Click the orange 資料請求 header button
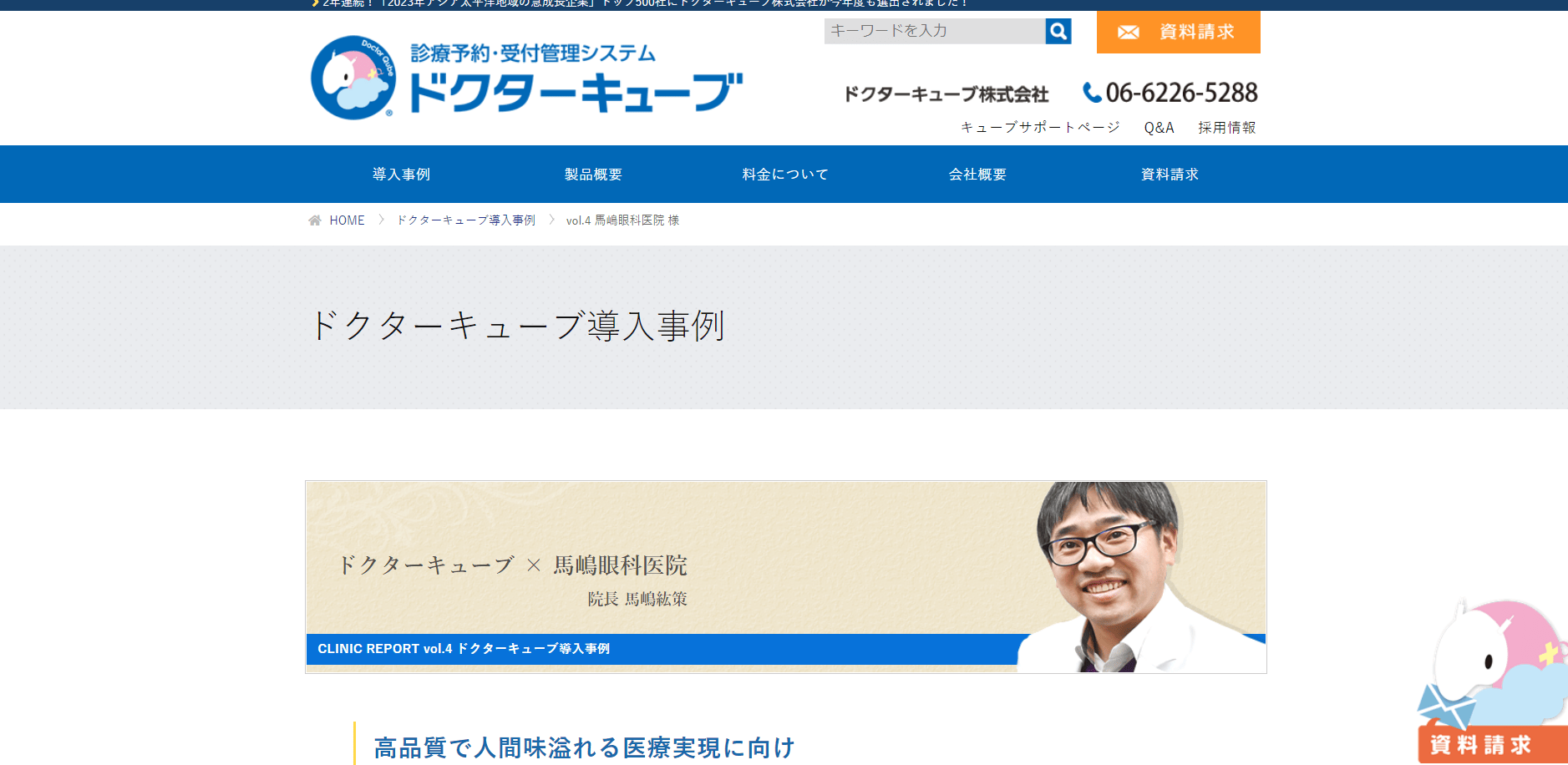1568x765 pixels. [x=1178, y=33]
